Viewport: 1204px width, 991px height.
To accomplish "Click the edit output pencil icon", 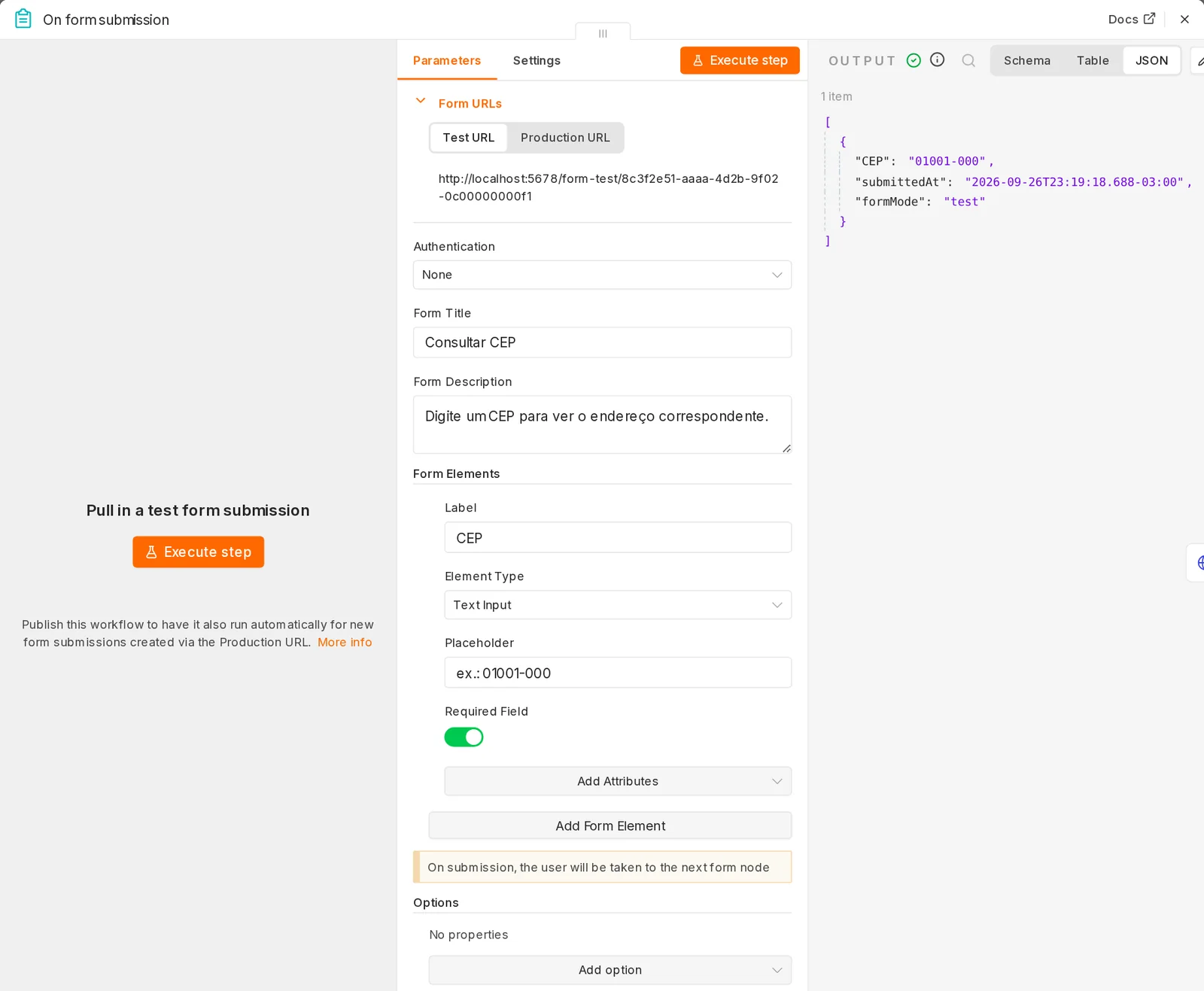I will 1199,61.
